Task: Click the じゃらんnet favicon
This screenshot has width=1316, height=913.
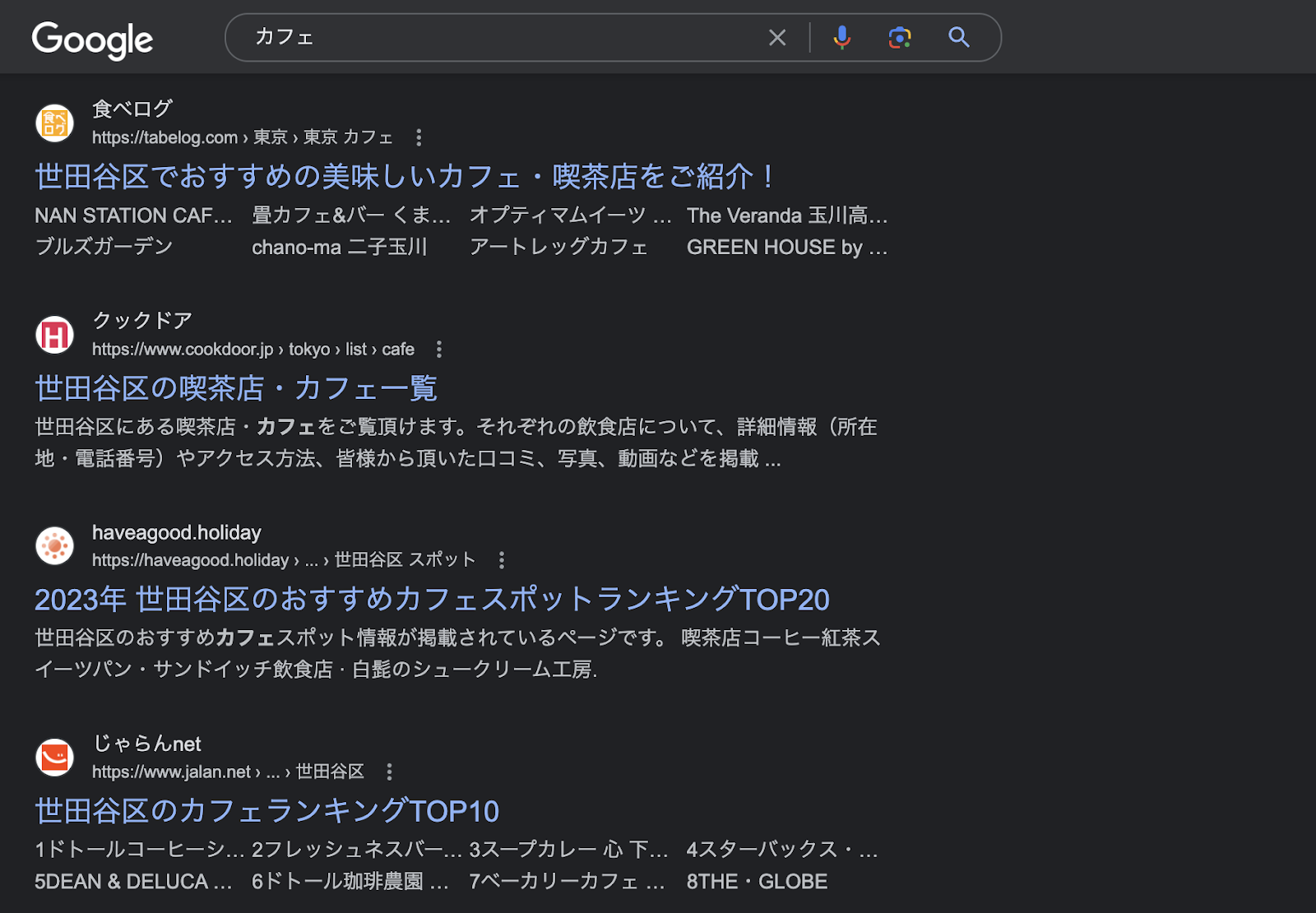Action: tap(55, 758)
